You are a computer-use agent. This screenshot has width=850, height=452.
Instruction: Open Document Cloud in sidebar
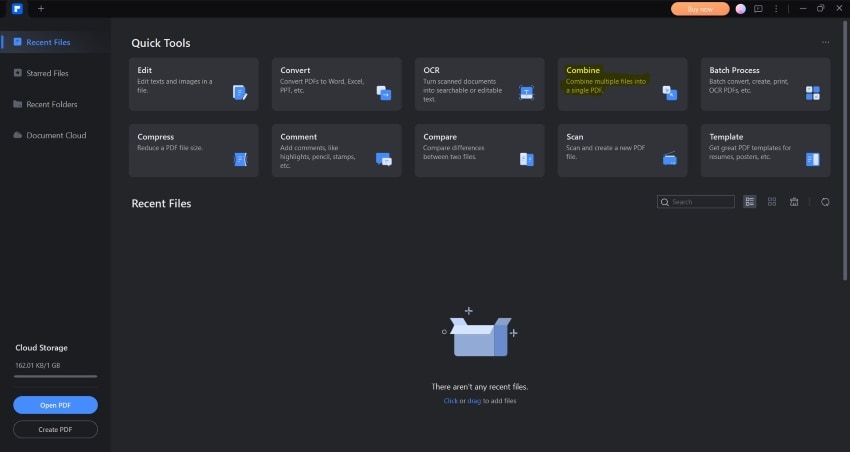56,135
